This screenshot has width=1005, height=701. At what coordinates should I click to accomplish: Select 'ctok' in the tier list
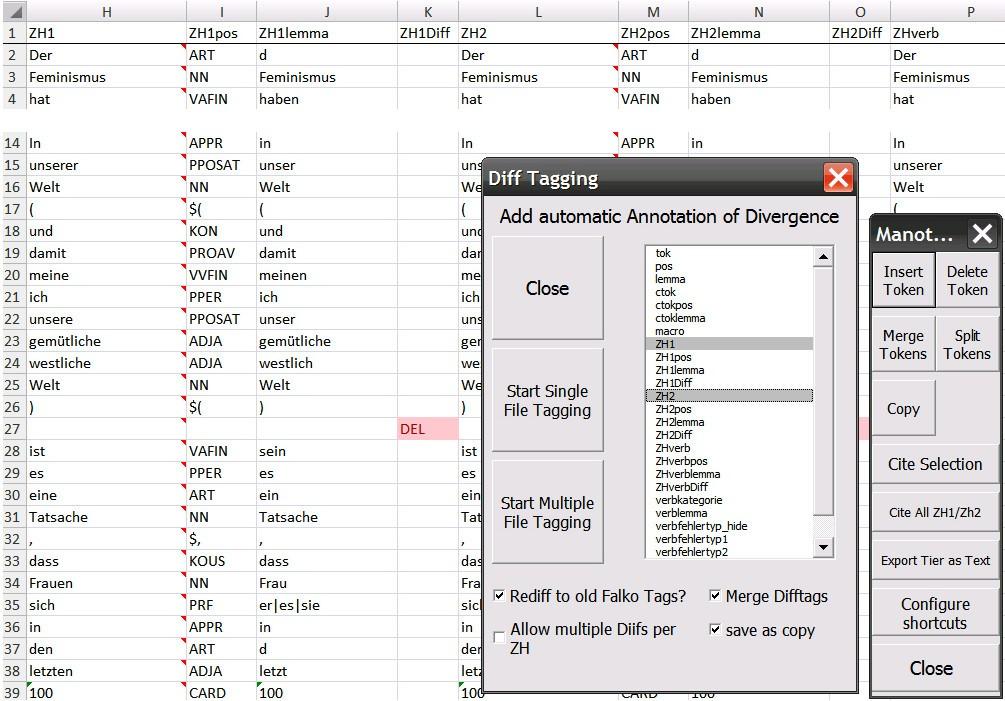pyautogui.click(x=729, y=292)
